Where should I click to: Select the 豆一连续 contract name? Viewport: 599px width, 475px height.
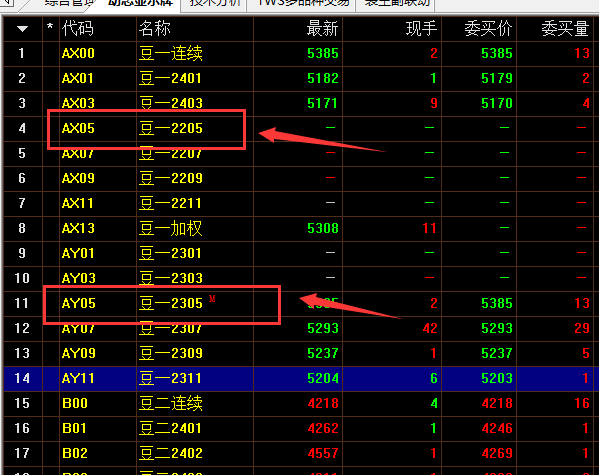(170, 53)
